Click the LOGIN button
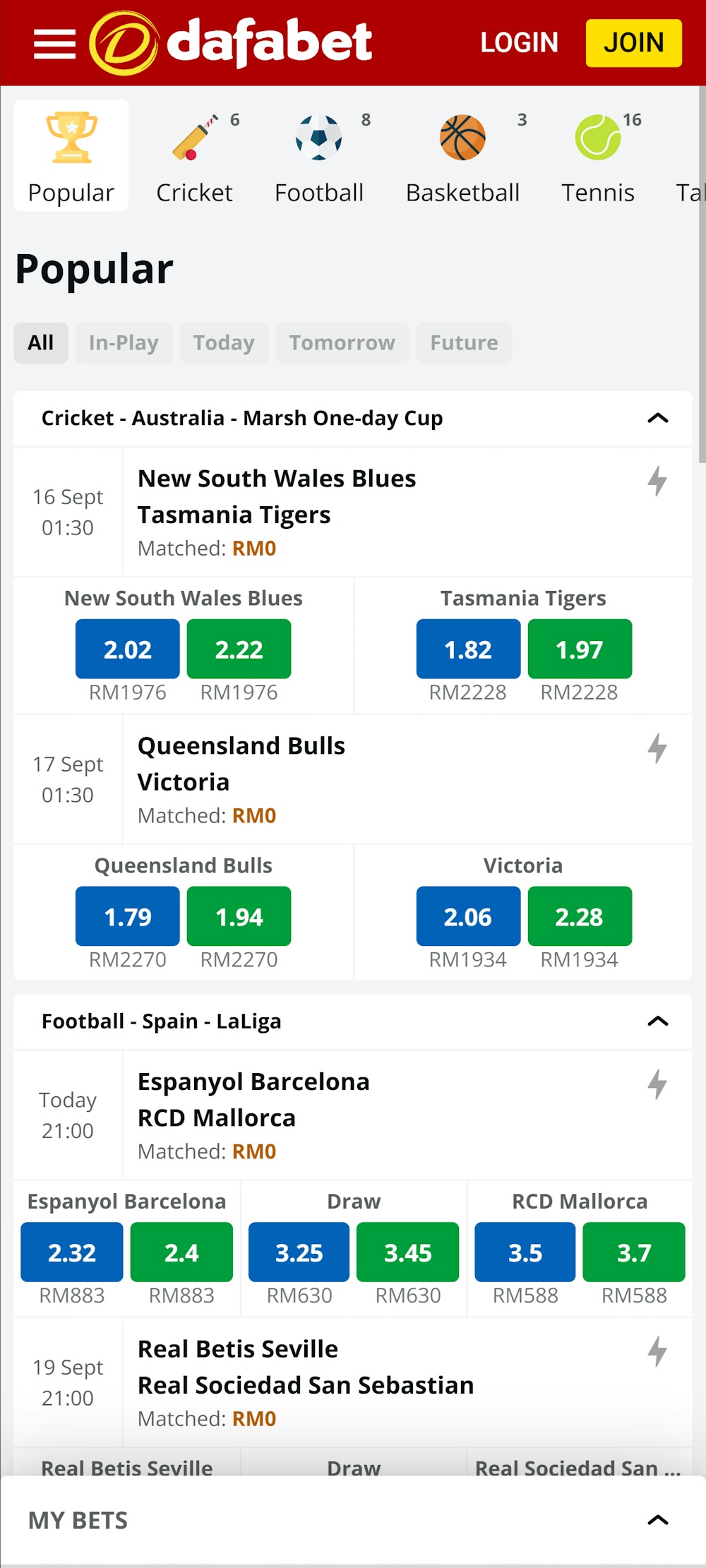This screenshot has height=1568, width=706. 520,42
